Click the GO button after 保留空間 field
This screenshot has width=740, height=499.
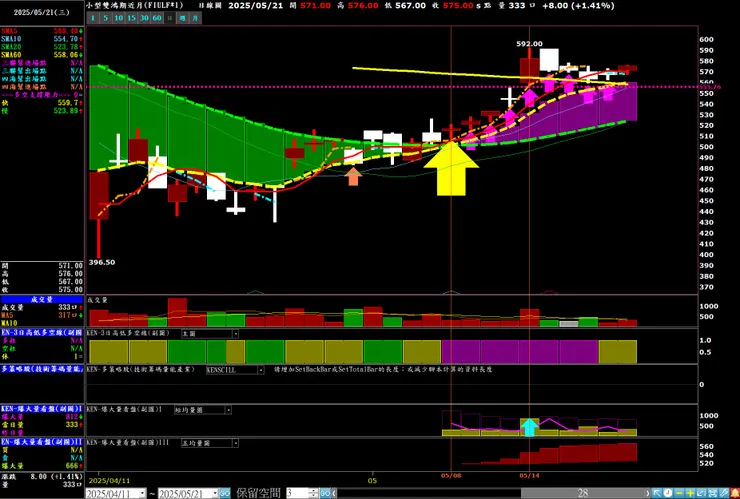click(325, 493)
